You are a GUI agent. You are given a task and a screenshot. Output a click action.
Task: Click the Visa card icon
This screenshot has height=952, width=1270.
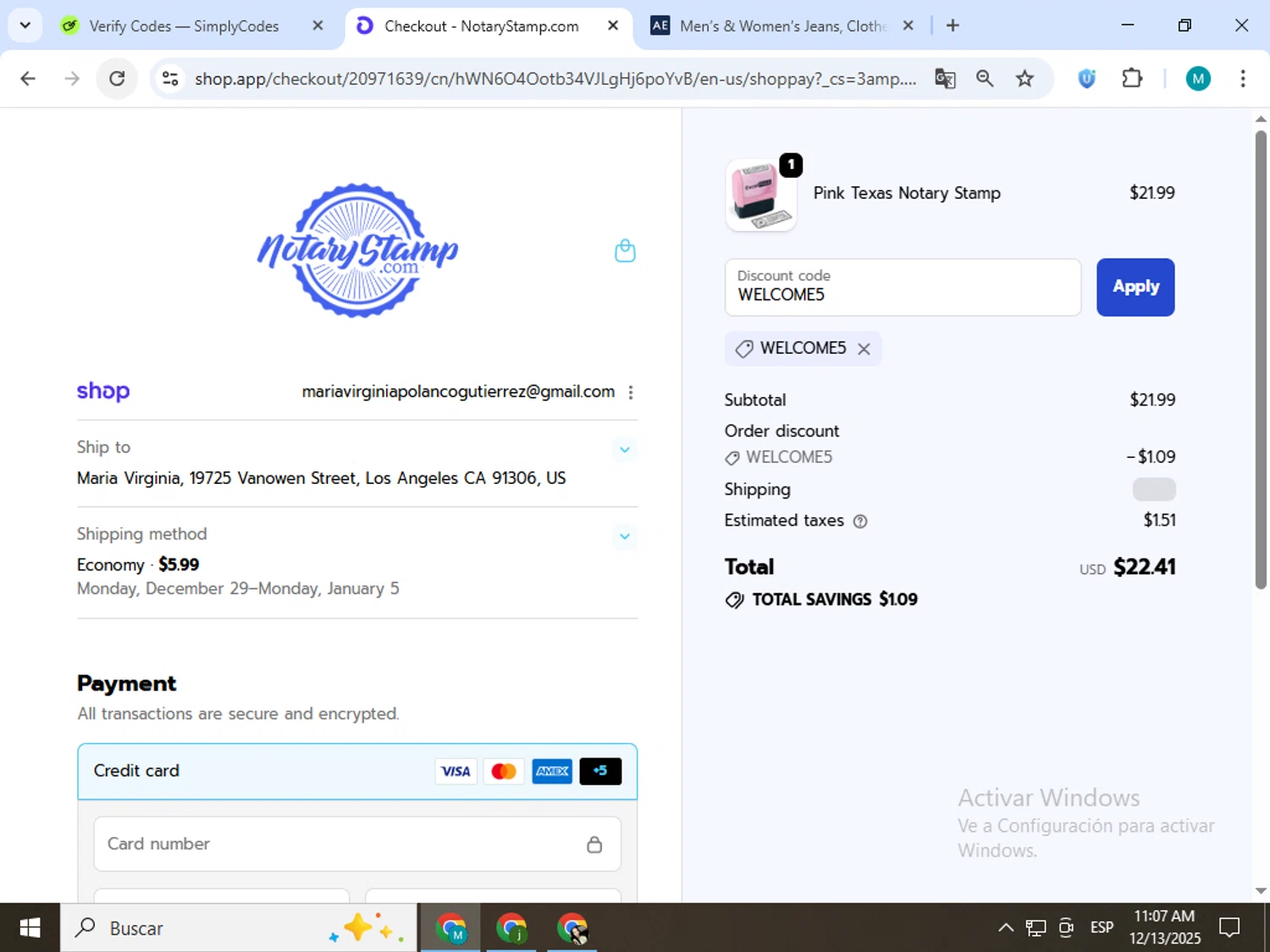(x=456, y=771)
